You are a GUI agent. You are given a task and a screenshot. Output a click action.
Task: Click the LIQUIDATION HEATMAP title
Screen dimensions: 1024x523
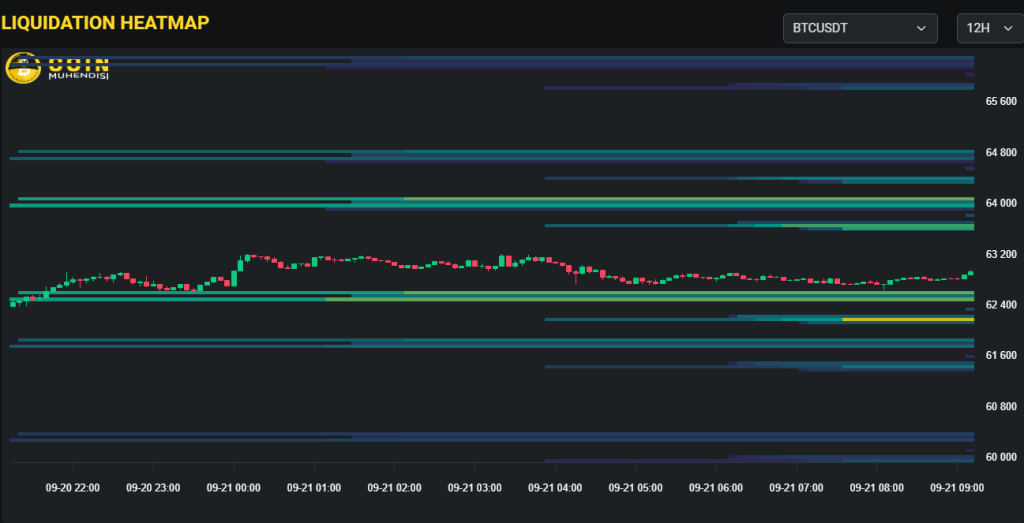(105, 23)
